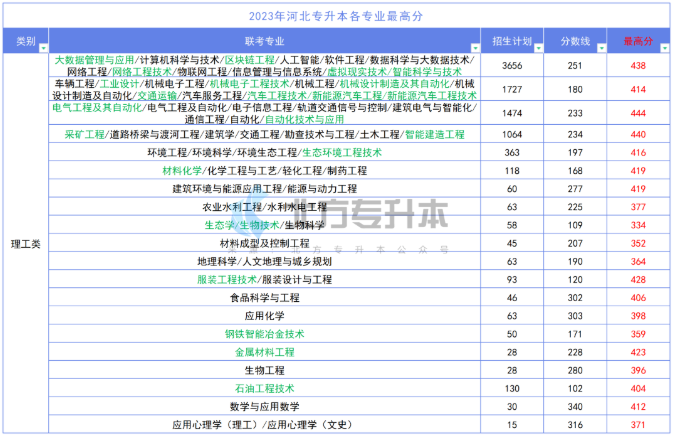Click the 石油工程技术 link
Viewport: 673px width, 436px height.
(x=264, y=388)
